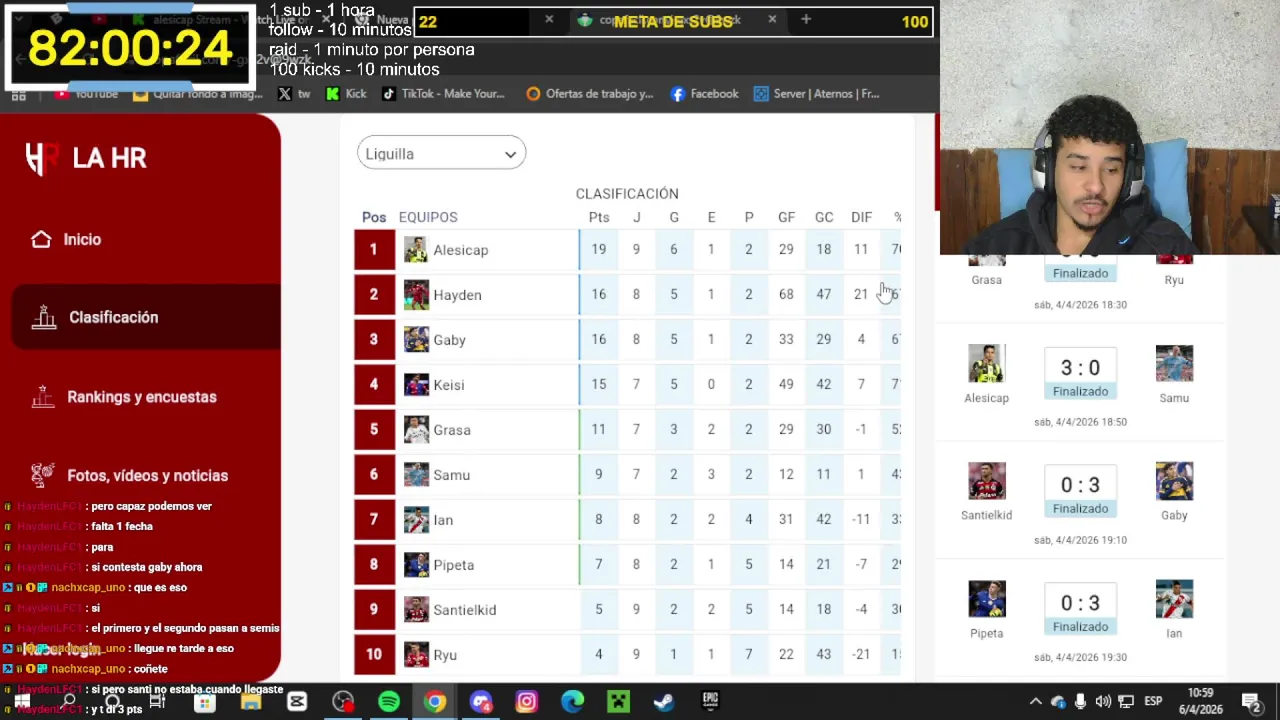1280x720 pixels.
Task: Click the Inicio house icon
Action: [41, 239]
